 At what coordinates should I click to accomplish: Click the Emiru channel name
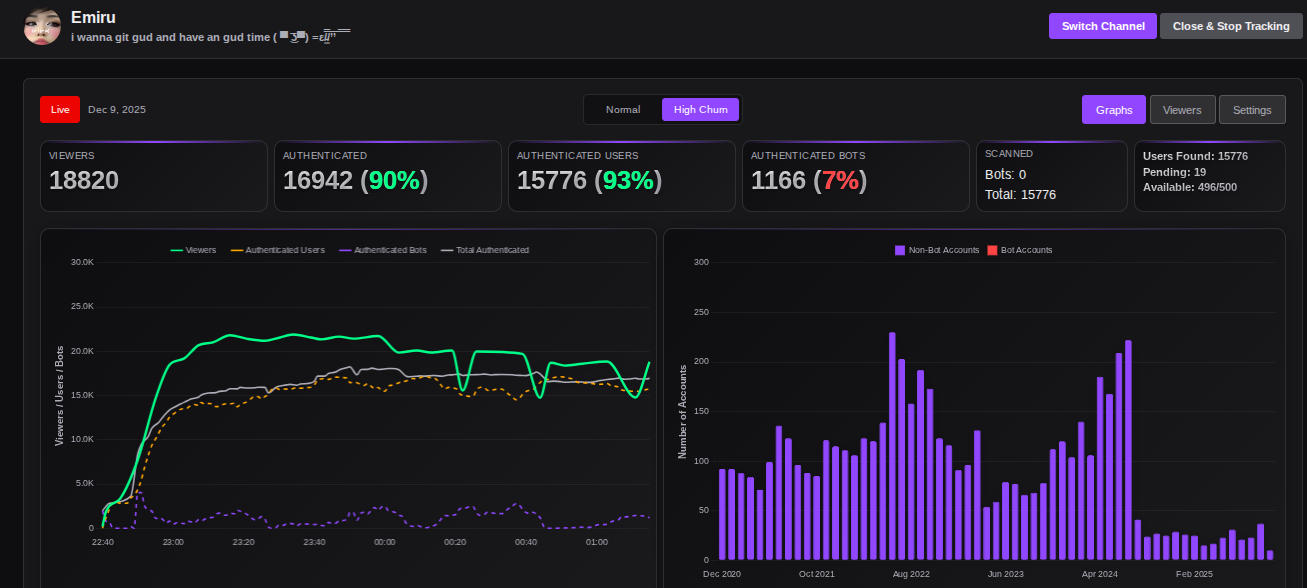point(93,17)
